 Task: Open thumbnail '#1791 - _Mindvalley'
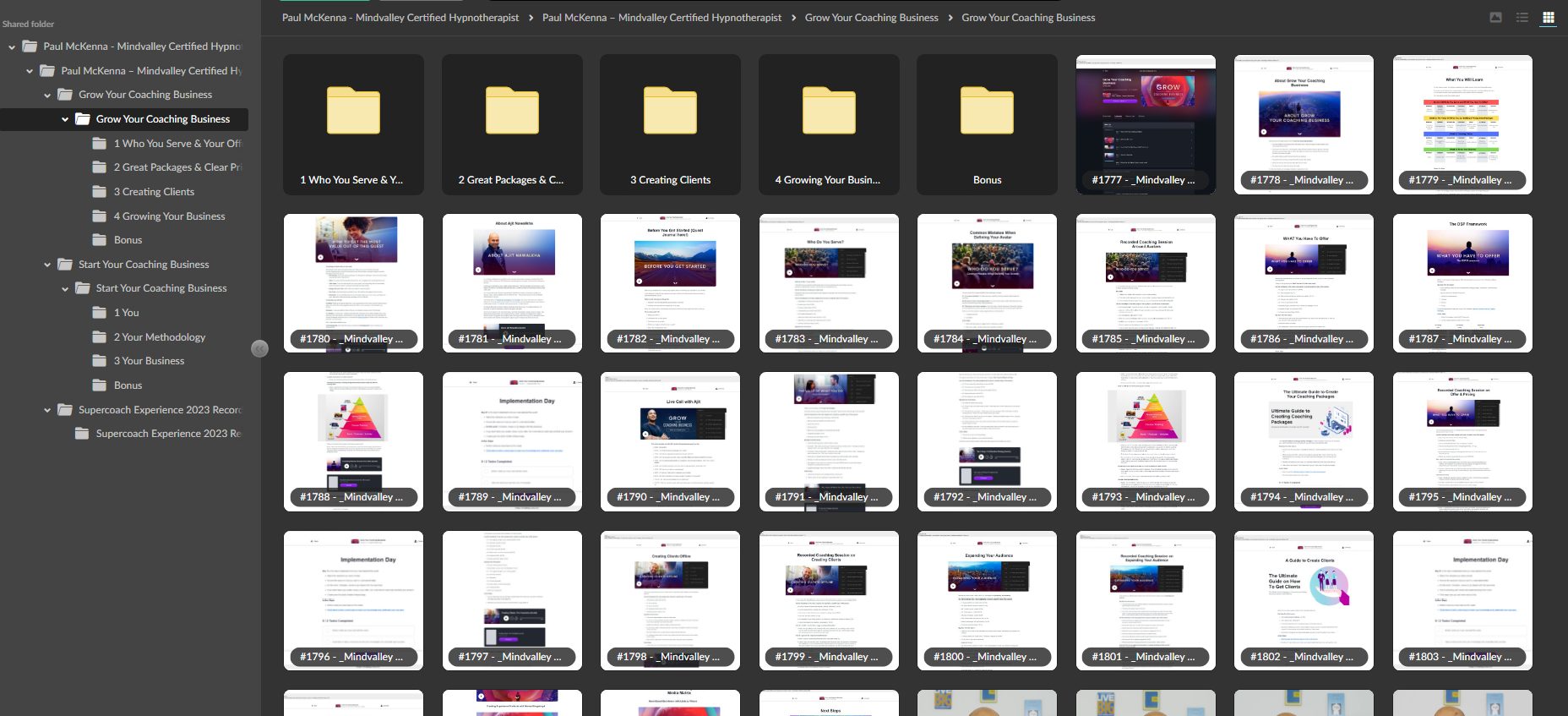[x=829, y=442]
